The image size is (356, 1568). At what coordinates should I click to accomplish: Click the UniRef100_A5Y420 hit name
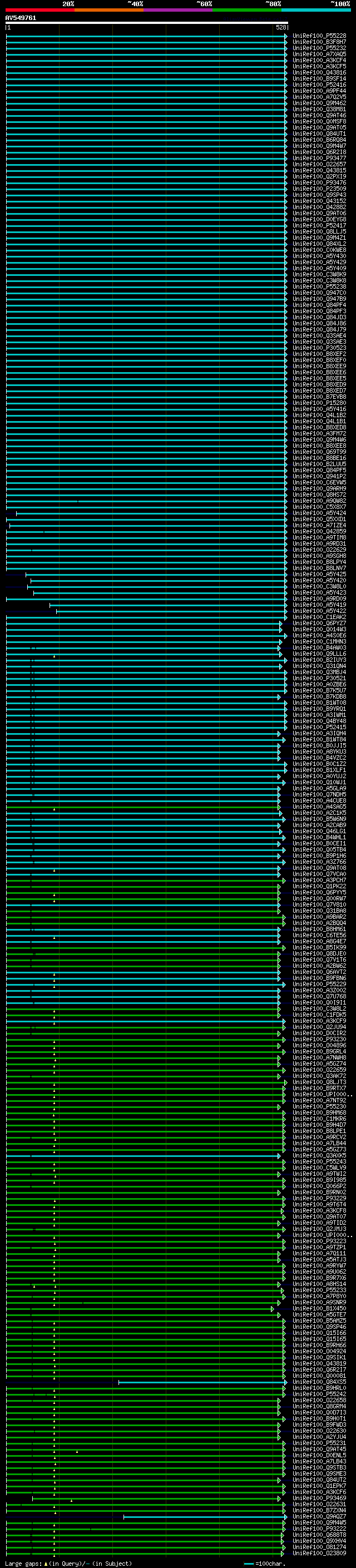click(319, 580)
